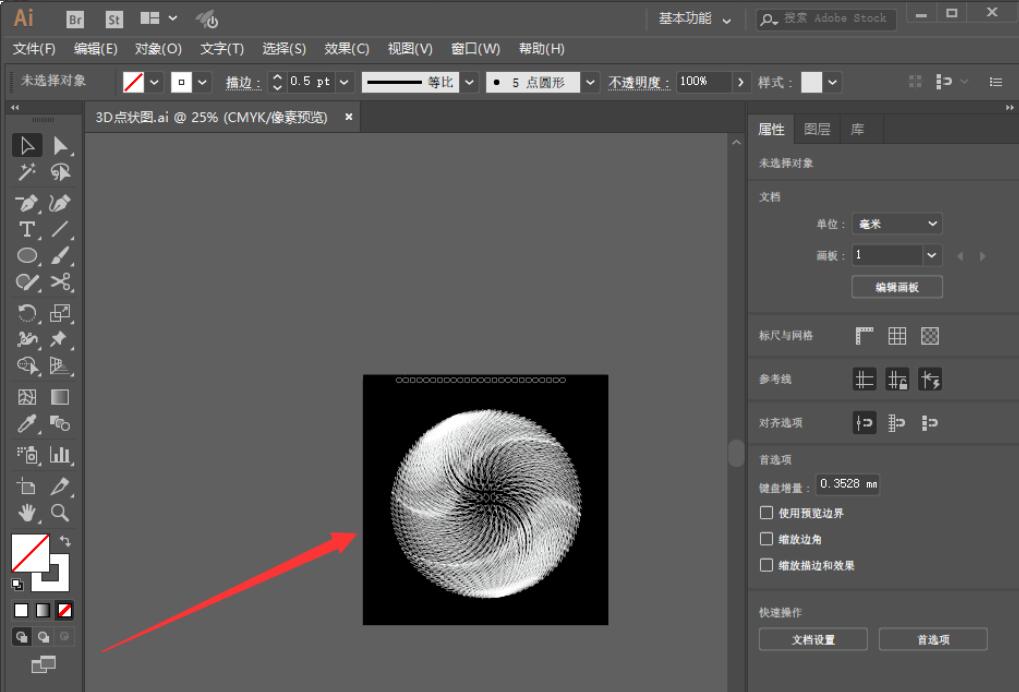Open the 等比 stroke profile dropdown
Viewport: 1019px width, 692px height.
(469, 82)
